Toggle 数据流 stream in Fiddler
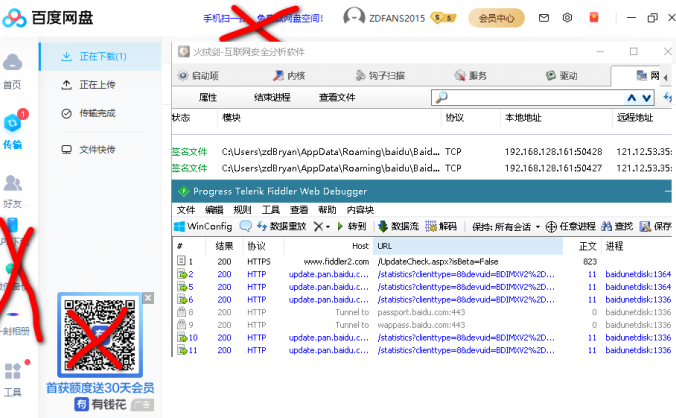This screenshot has width=676, height=418. (x=398, y=226)
